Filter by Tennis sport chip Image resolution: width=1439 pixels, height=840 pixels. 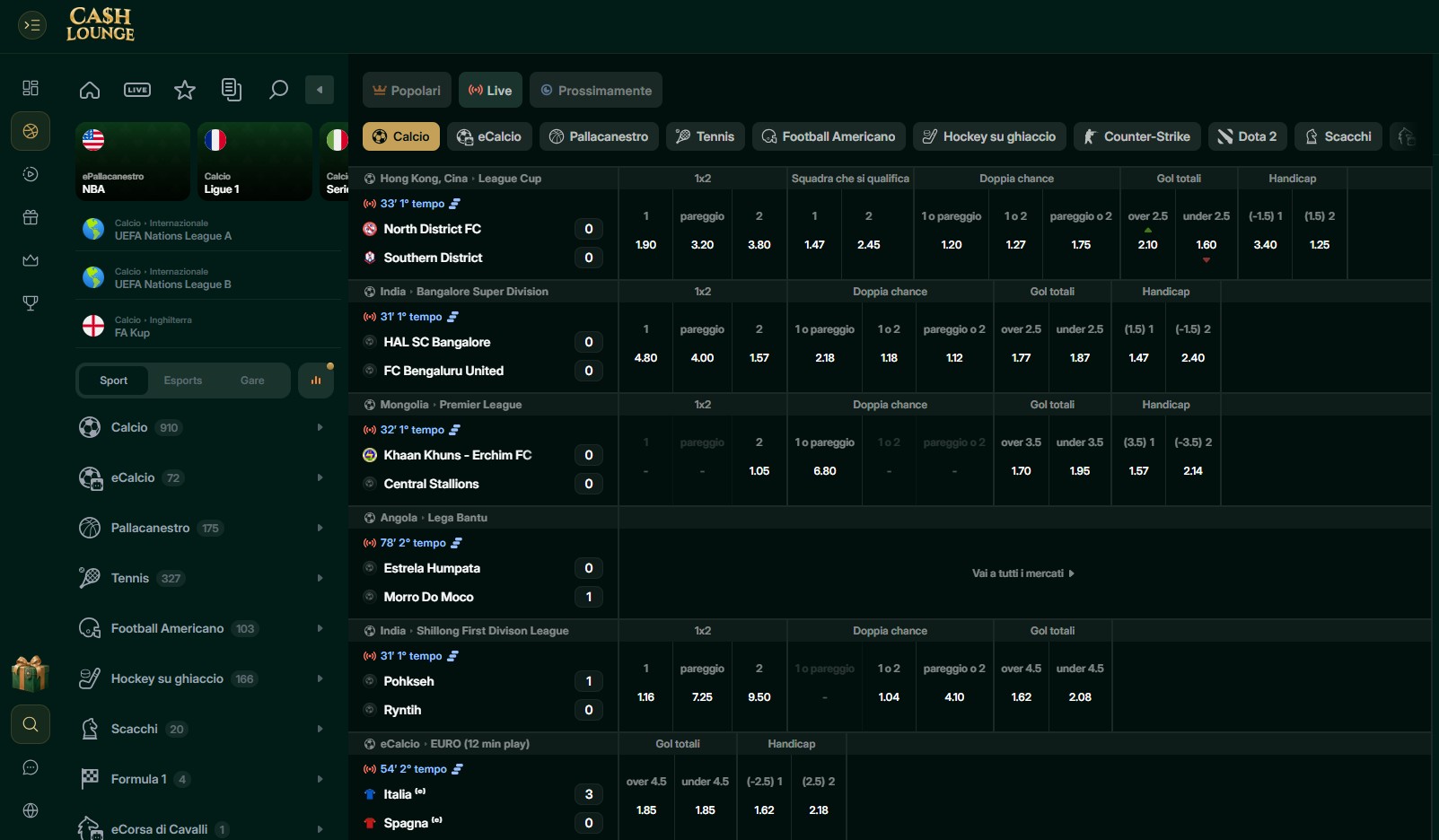click(x=705, y=136)
